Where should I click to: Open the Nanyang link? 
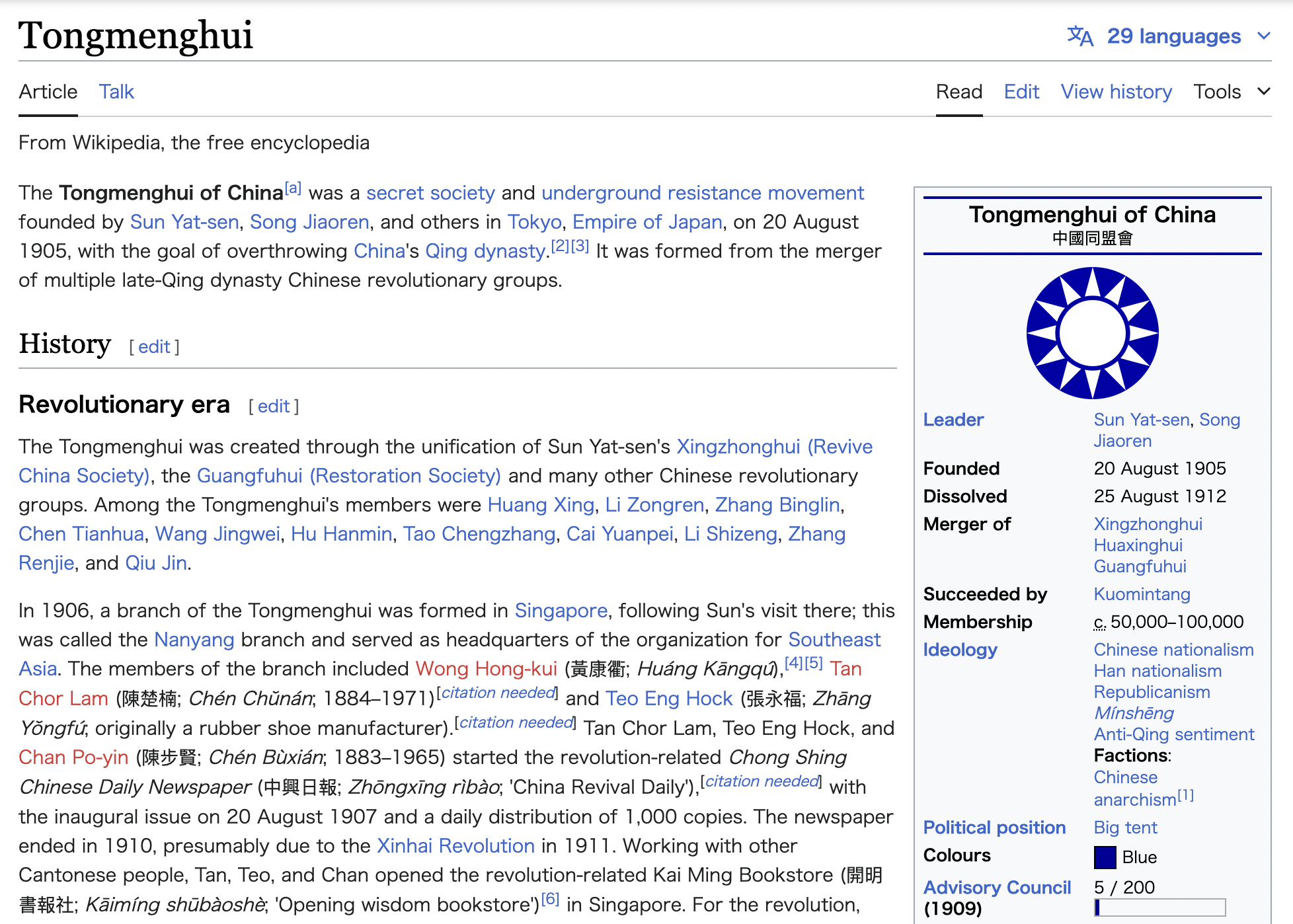click(x=194, y=640)
